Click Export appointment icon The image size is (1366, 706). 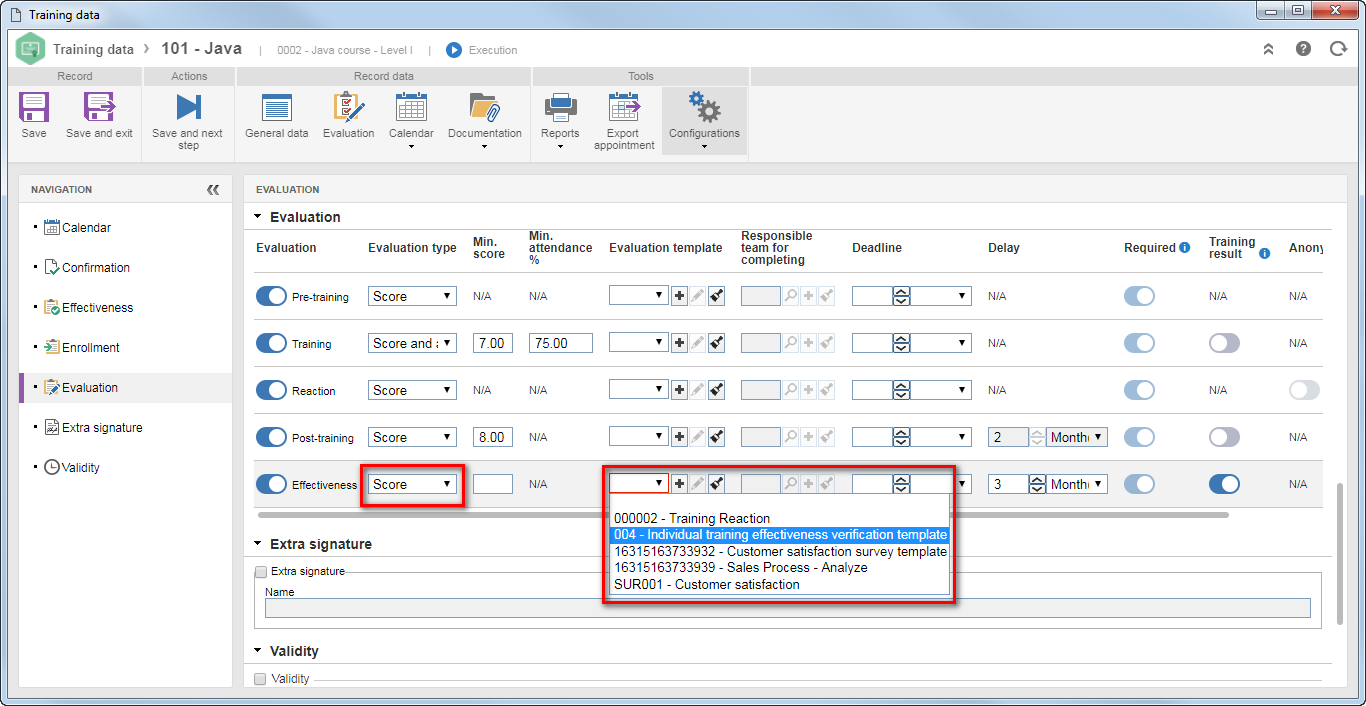624,108
